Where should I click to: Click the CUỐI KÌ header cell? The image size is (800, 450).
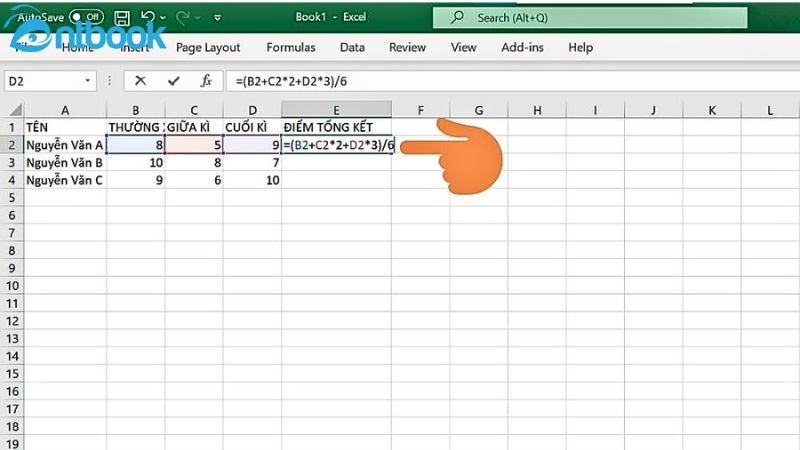coord(252,127)
